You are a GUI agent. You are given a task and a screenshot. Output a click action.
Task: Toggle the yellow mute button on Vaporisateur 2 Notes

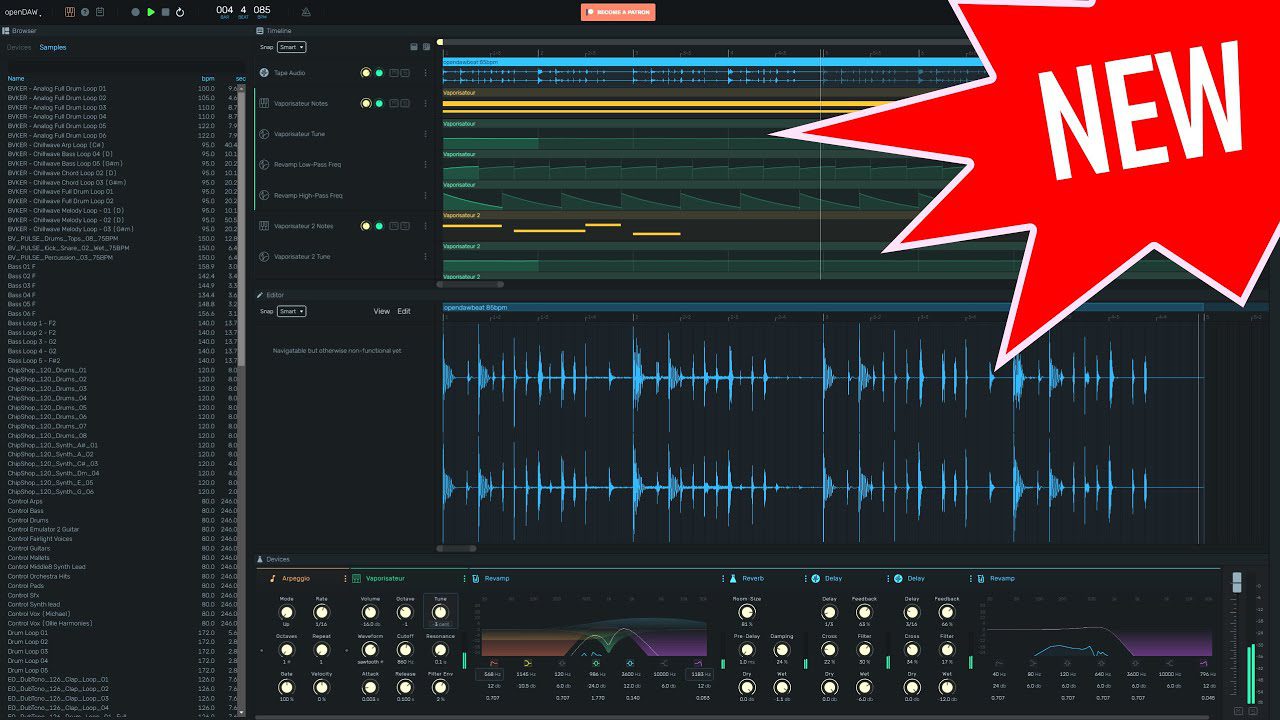point(366,226)
